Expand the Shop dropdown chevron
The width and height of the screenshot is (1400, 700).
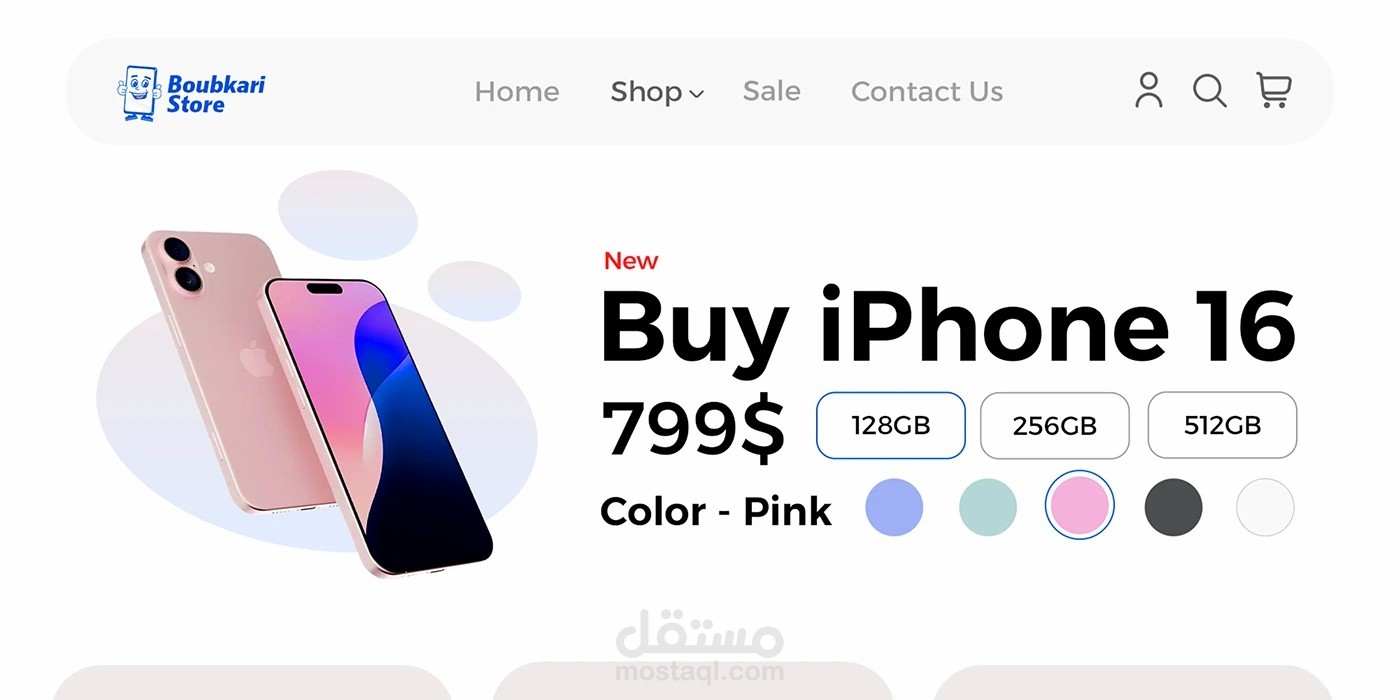(697, 94)
